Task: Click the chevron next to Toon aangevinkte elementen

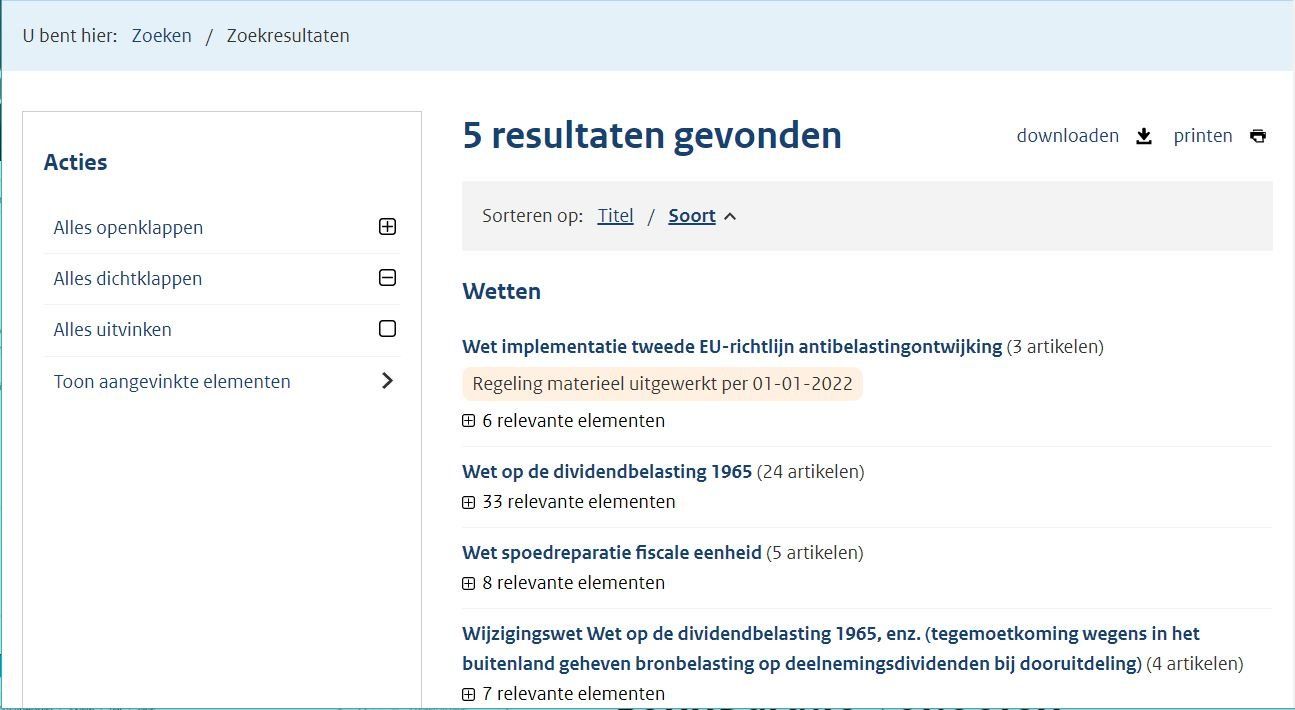Action: click(x=388, y=381)
